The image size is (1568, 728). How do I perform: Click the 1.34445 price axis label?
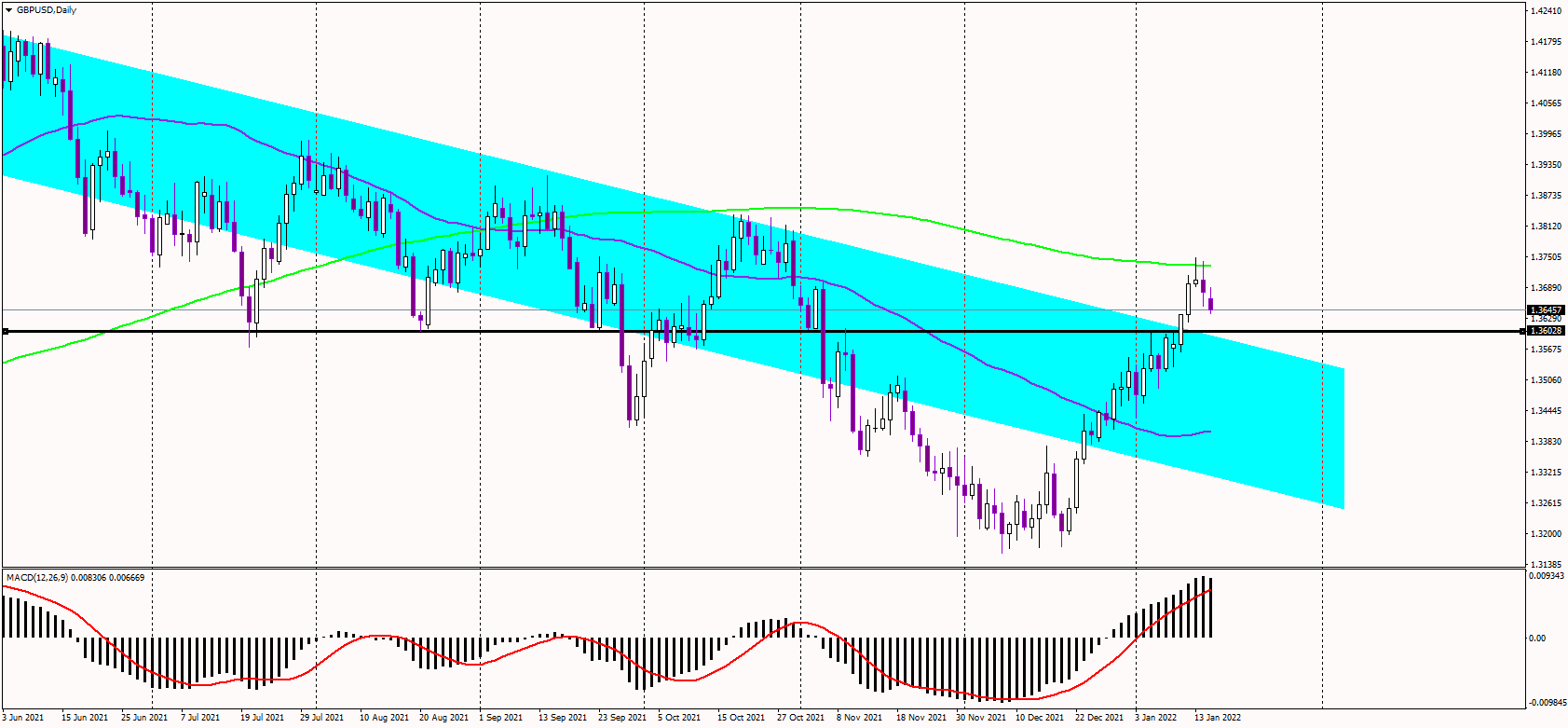tap(1546, 411)
